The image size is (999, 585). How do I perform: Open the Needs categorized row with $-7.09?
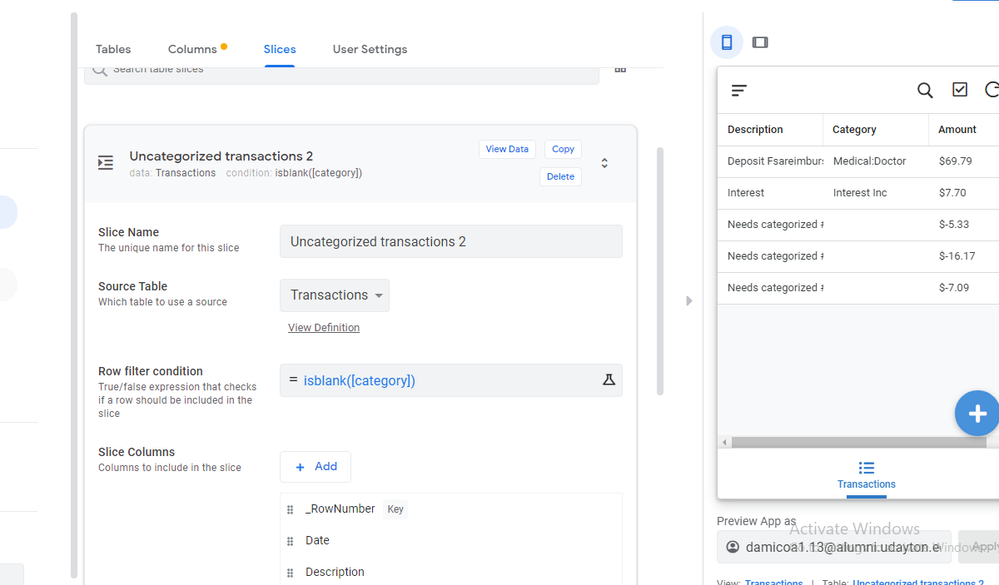click(858, 288)
